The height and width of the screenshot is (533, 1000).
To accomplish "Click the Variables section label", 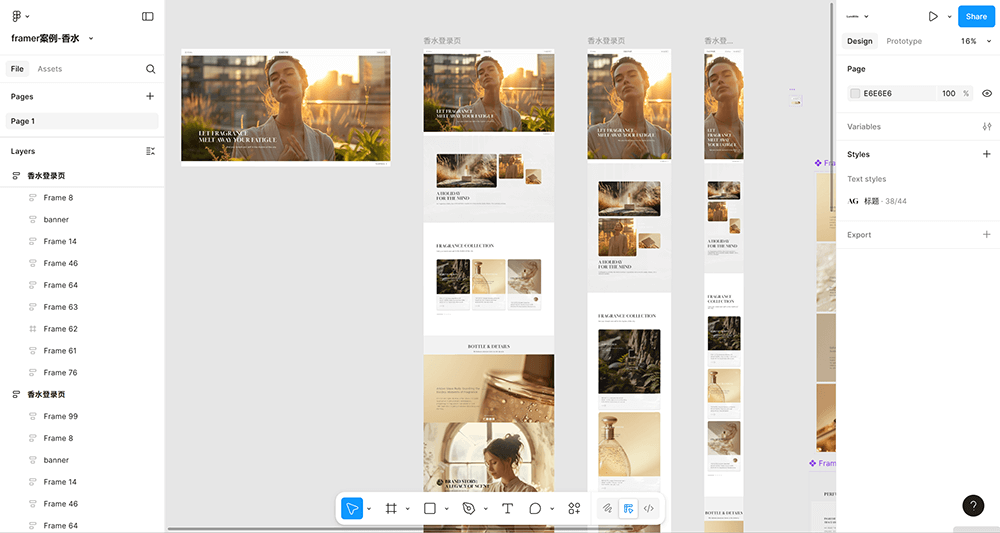I will click(x=864, y=126).
